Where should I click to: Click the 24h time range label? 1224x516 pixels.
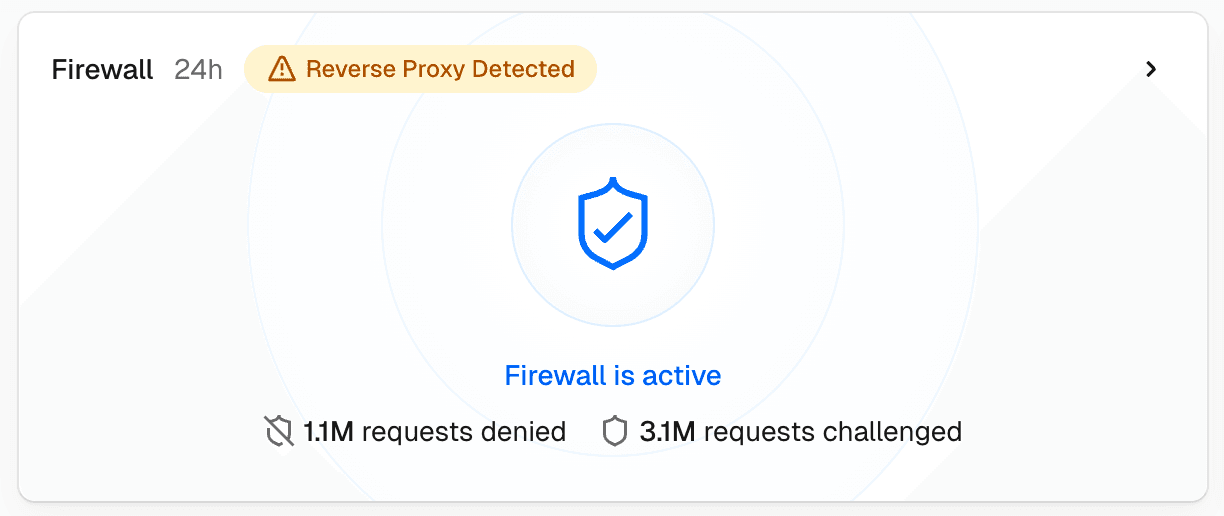(x=198, y=70)
